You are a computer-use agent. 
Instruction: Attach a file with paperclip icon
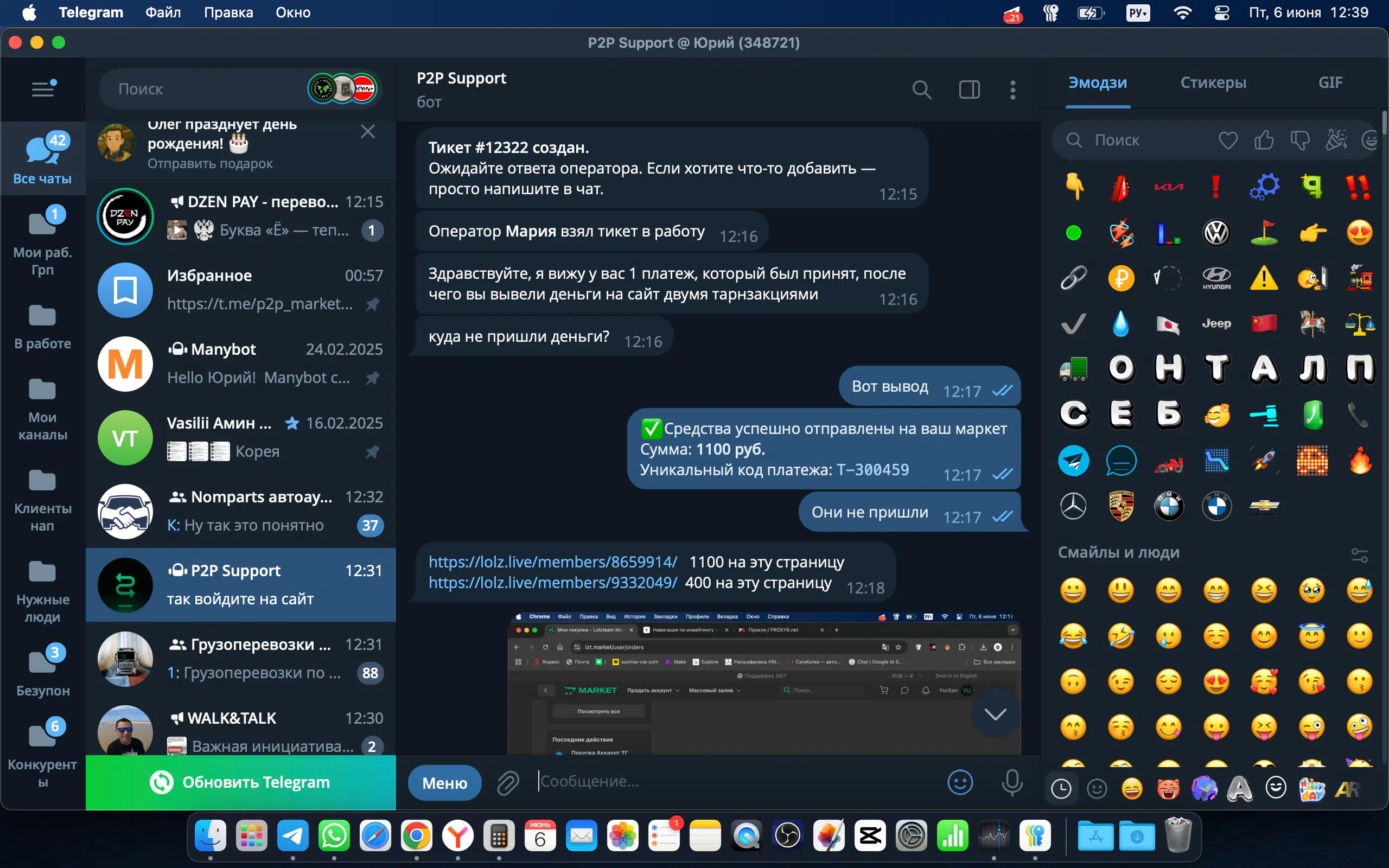click(x=508, y=782)
